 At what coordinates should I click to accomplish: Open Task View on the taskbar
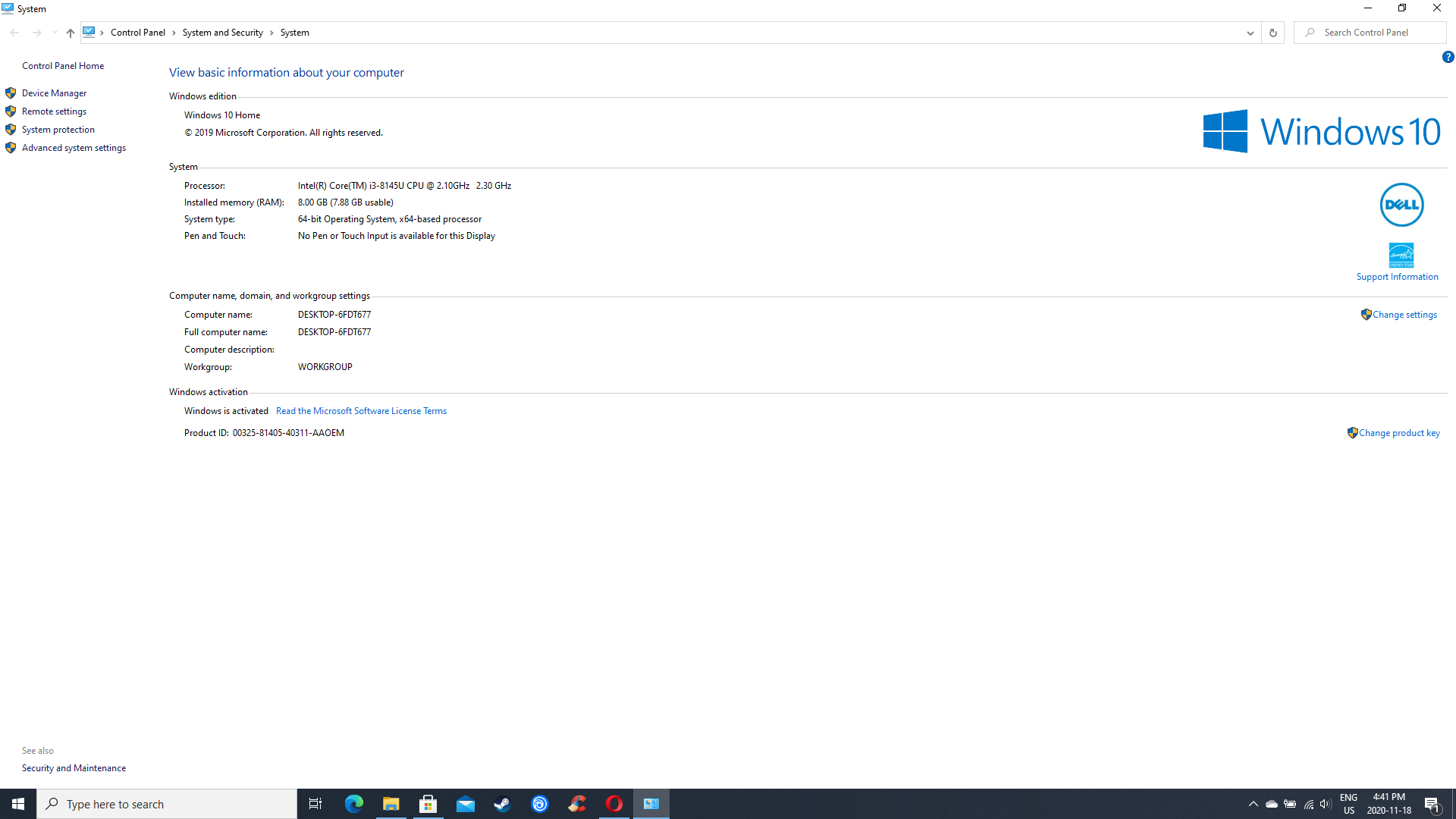(x=315, y=804)
